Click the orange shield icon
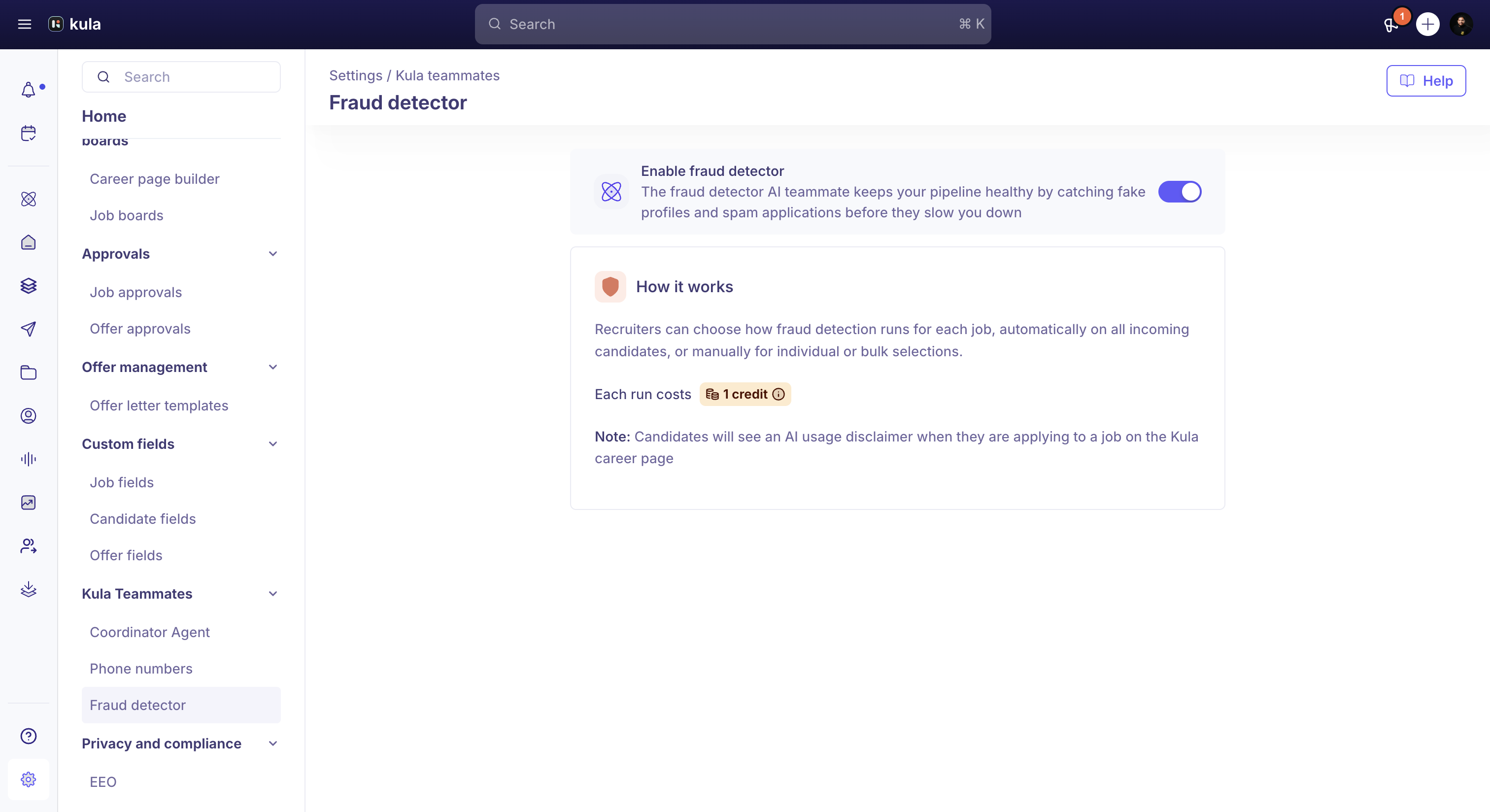 (610, 287)
